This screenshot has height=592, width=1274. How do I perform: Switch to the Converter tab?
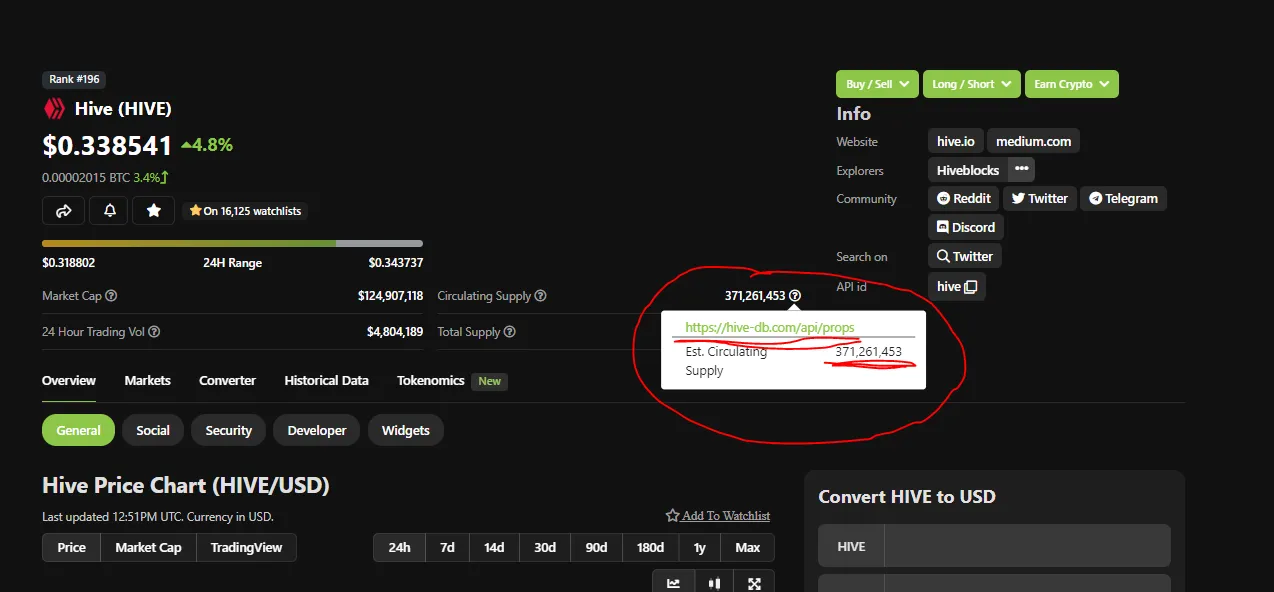(x=227, y=381)
